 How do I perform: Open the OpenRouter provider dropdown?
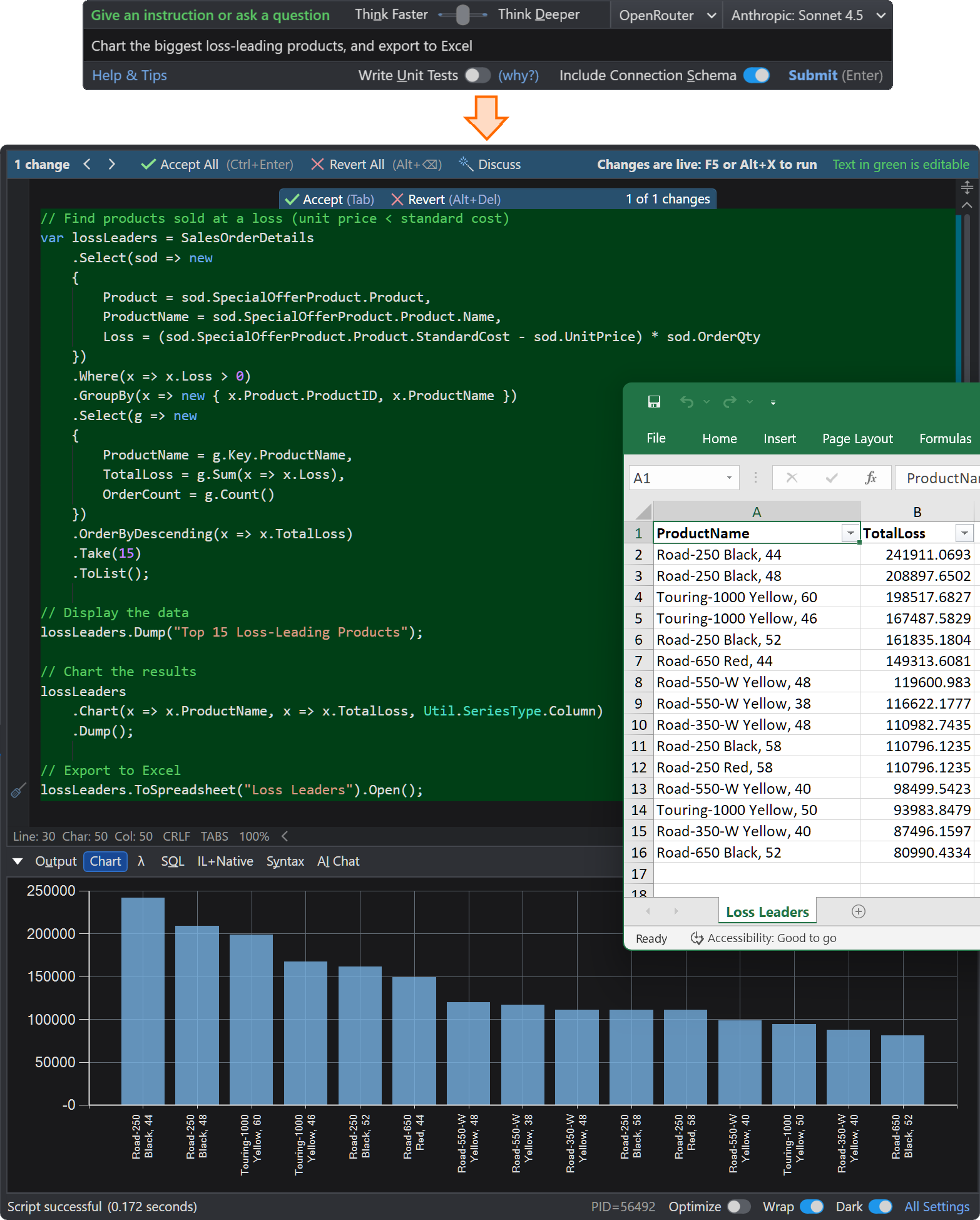point(666,16)
